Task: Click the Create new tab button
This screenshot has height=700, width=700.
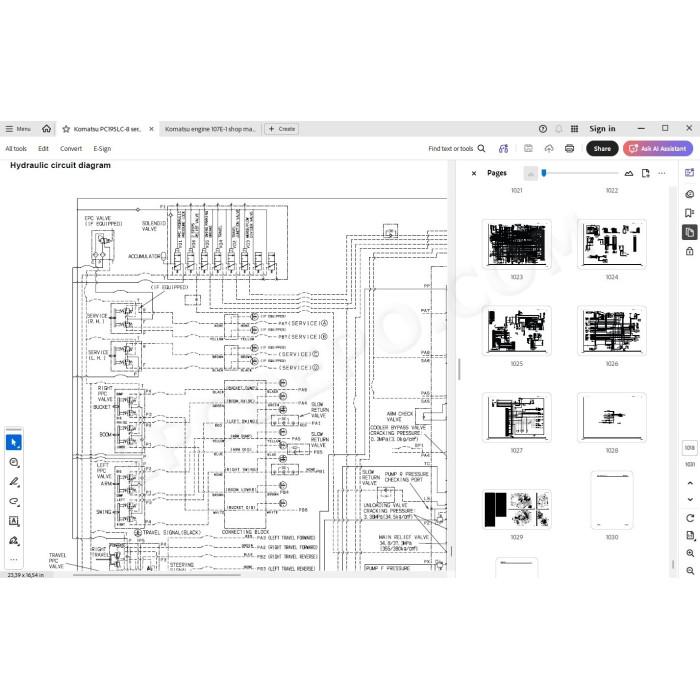Action: click(281, 129)
